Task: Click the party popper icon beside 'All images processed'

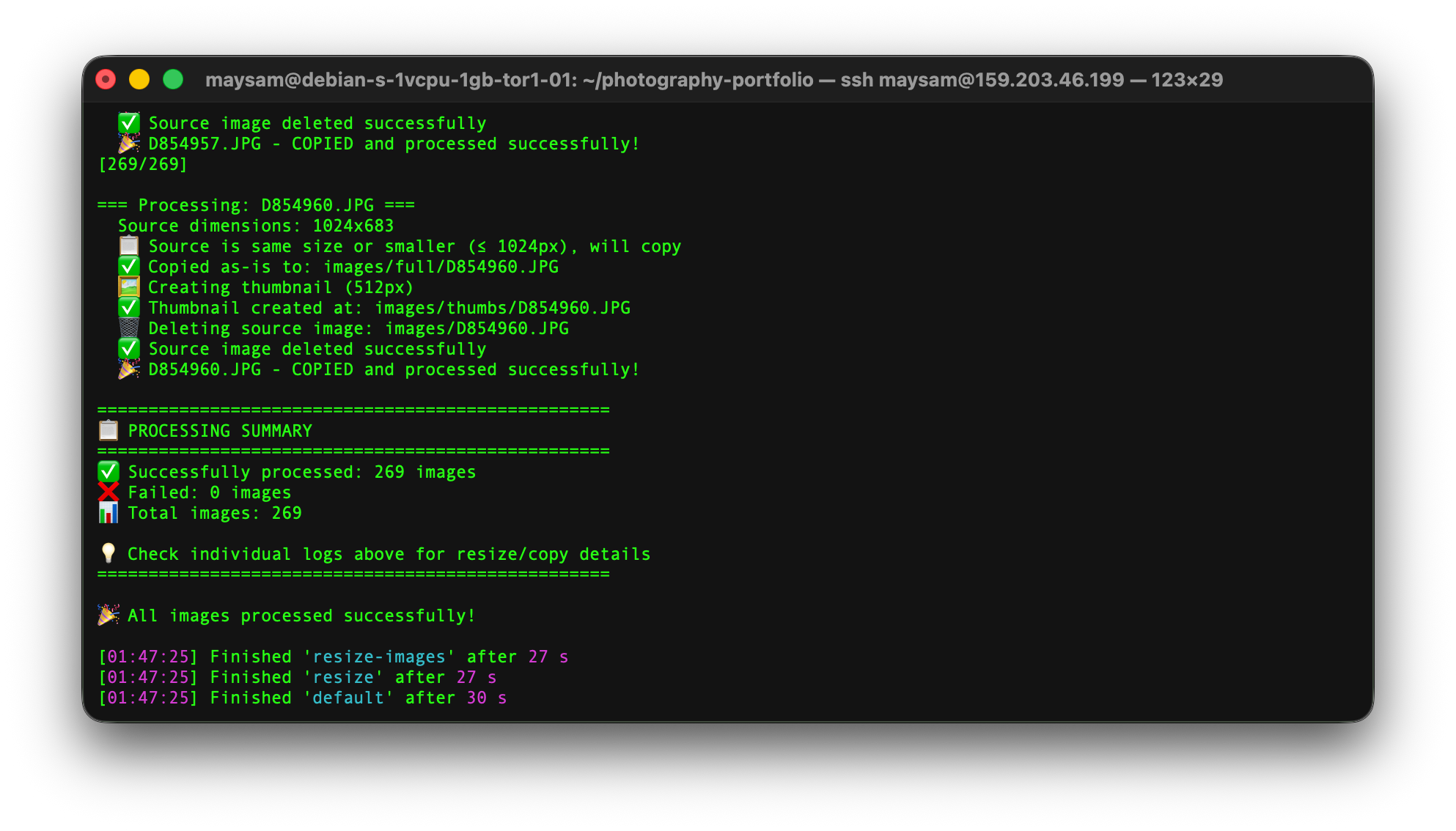Action: [109, 615]
